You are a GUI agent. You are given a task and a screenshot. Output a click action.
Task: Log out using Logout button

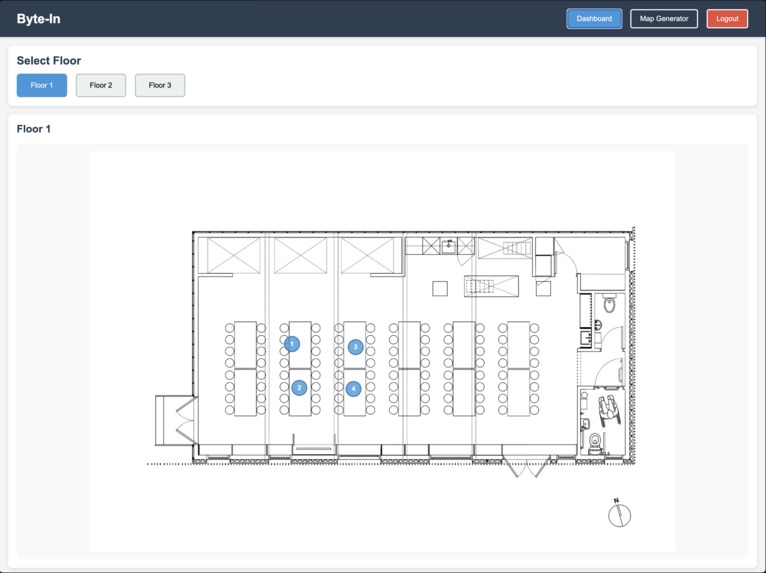click(x=727, y=19)
